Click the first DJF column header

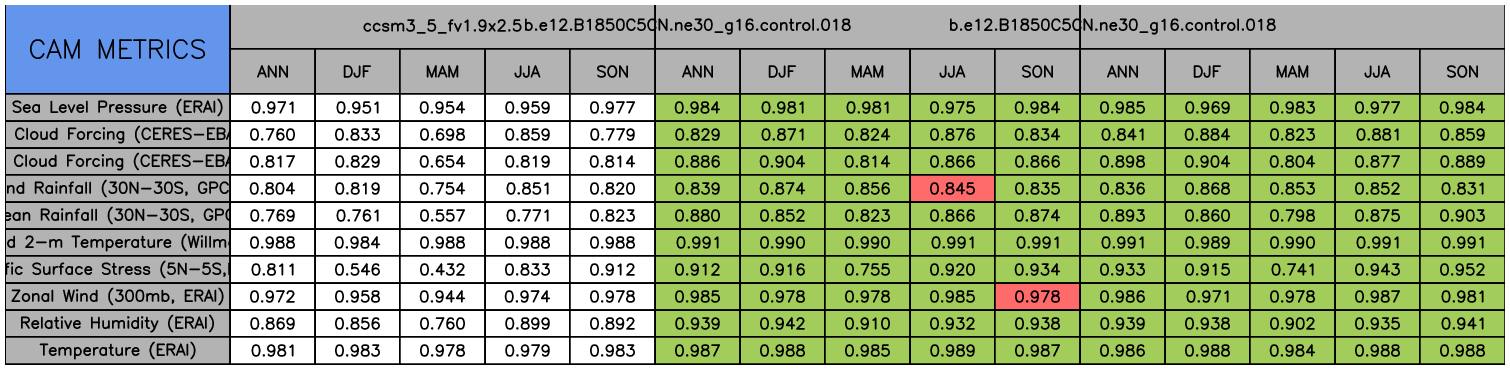[358, 72]
